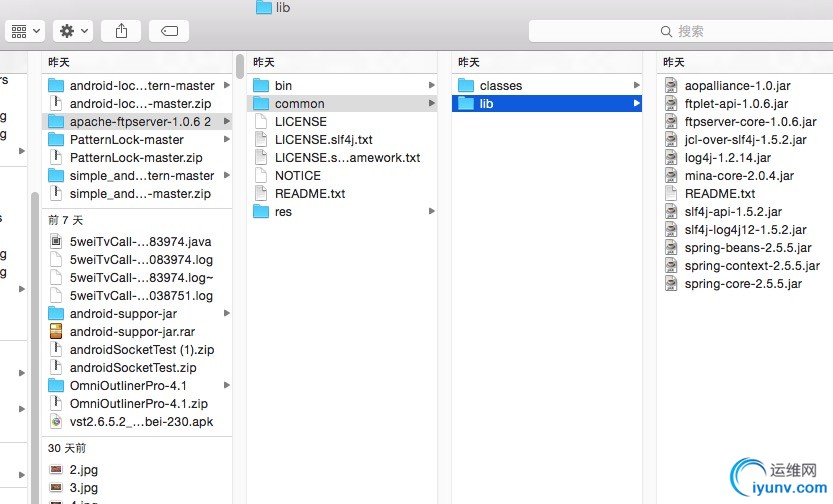The image size is (833, 504).
Task: Select OmniOutlinerPro-4.1.zip file
Action: point(137,404)
